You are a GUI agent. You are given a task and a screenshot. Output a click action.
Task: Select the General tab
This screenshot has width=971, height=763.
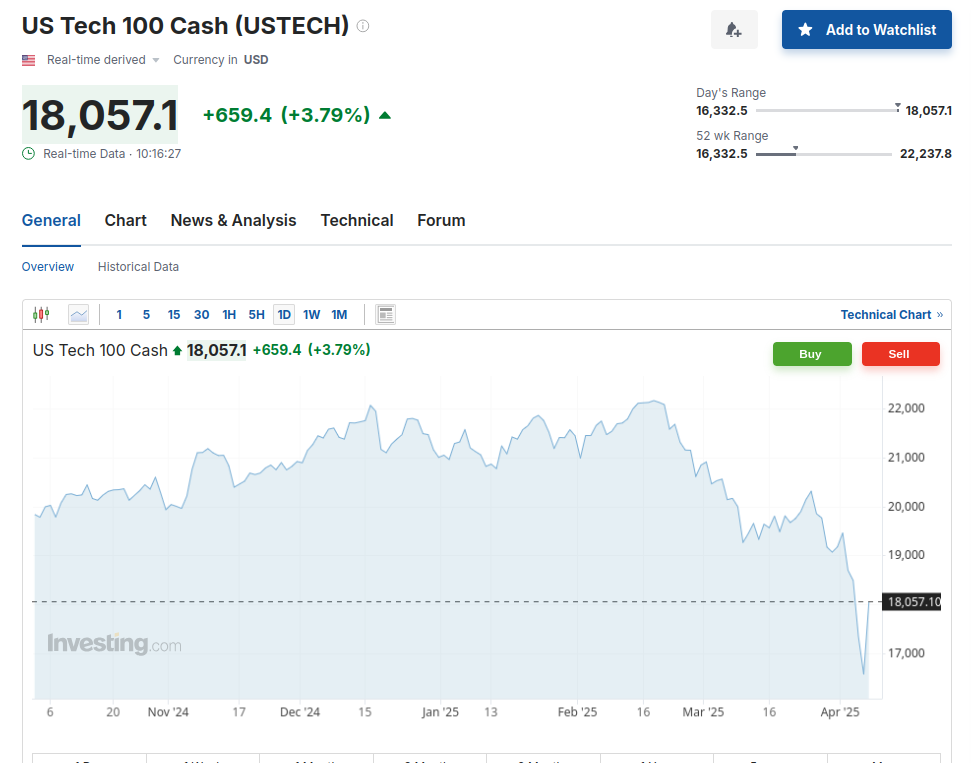pyautogui.click(x=51, y=220)
